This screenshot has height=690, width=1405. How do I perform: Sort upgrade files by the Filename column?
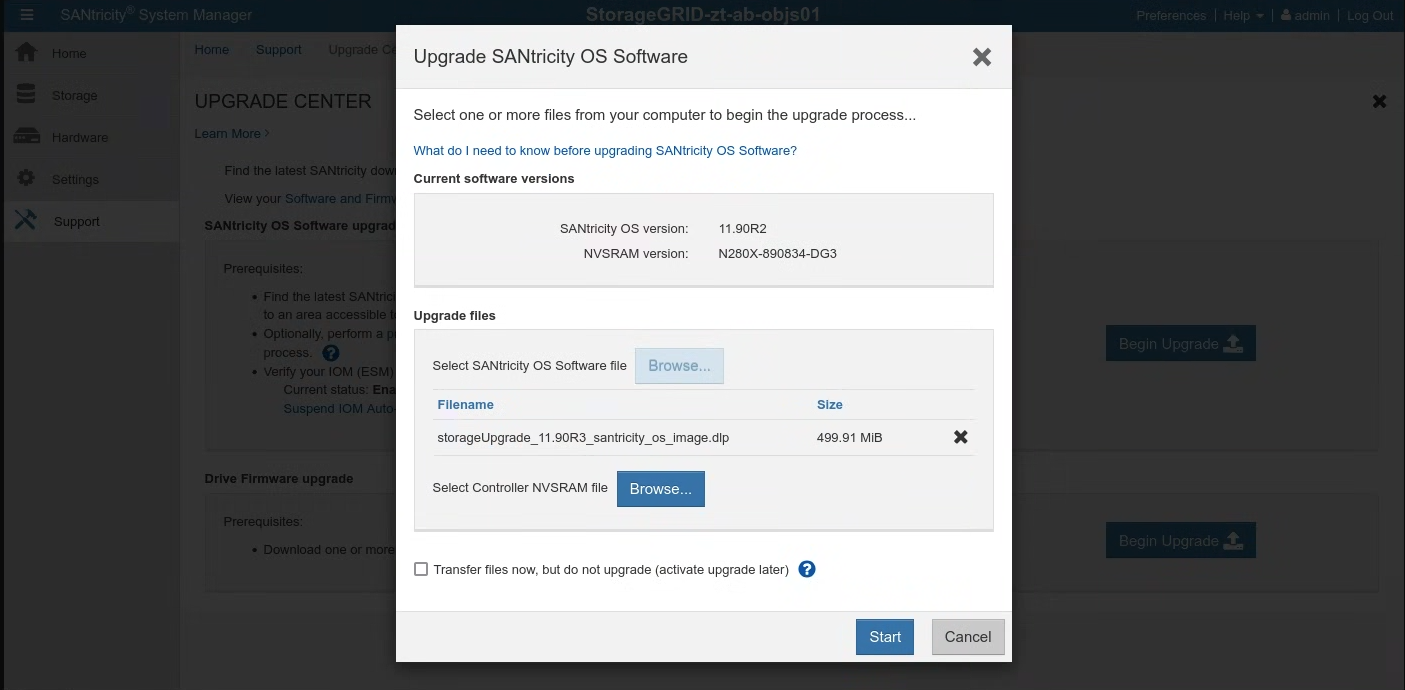point(465,404)
